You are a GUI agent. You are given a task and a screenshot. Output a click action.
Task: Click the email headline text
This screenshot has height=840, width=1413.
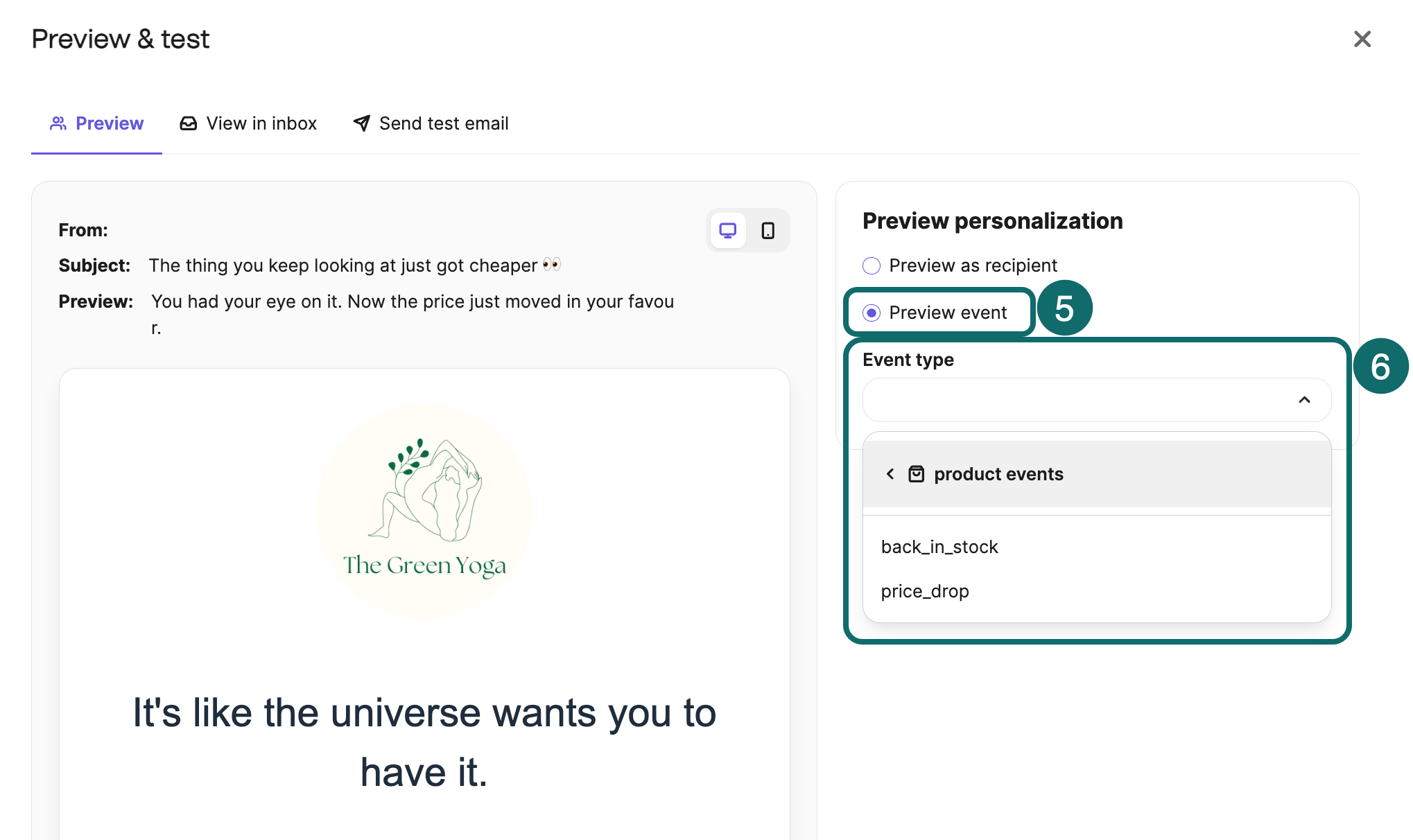click(x=424, y=742)
